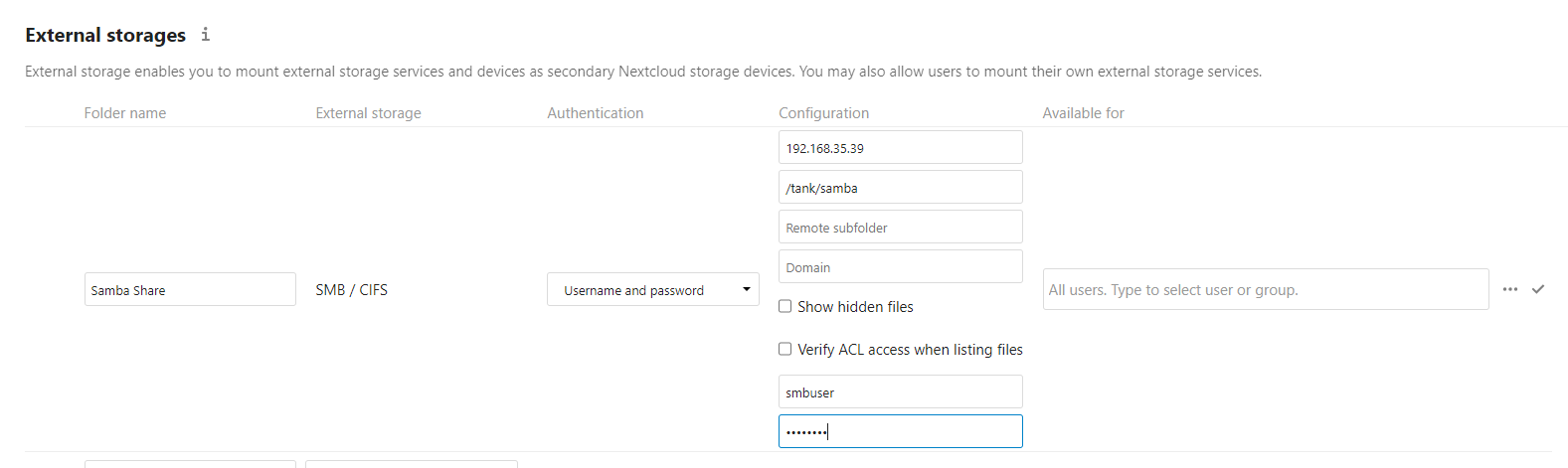Select the Remote subfolder input
1568x468 pixels.
tap(900, 227)
